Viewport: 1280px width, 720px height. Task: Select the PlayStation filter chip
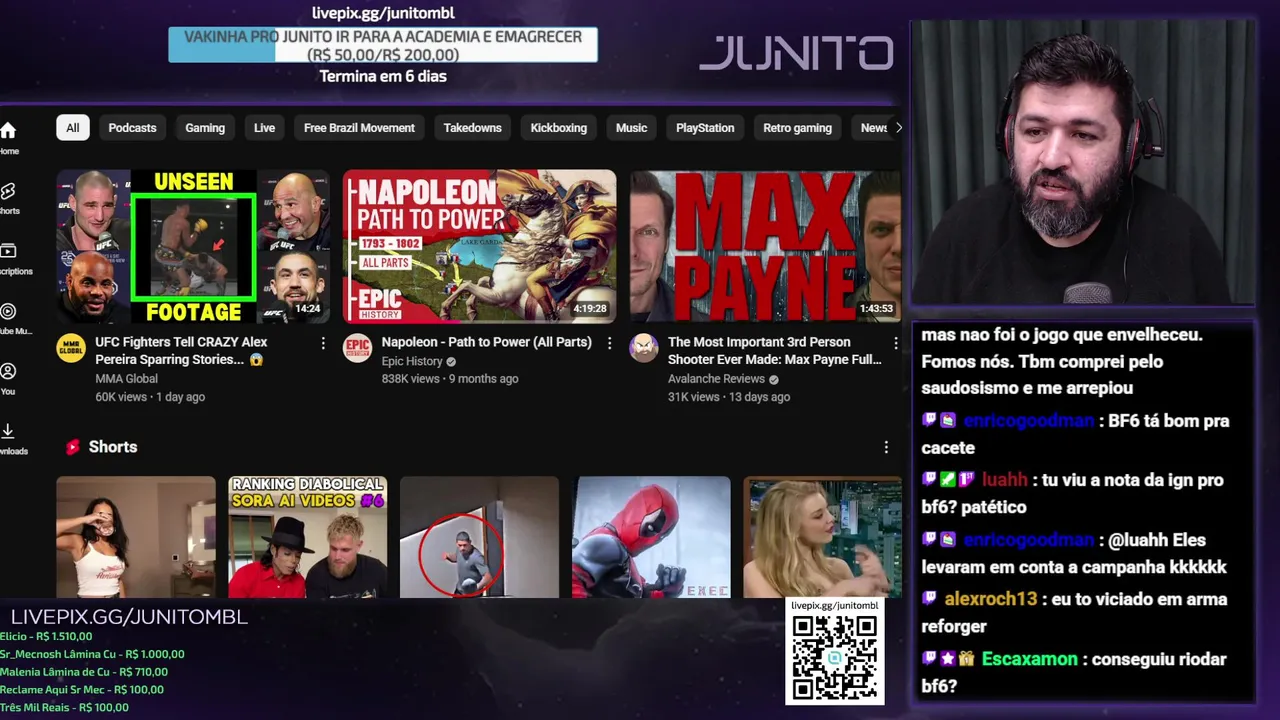pos(705,128)
